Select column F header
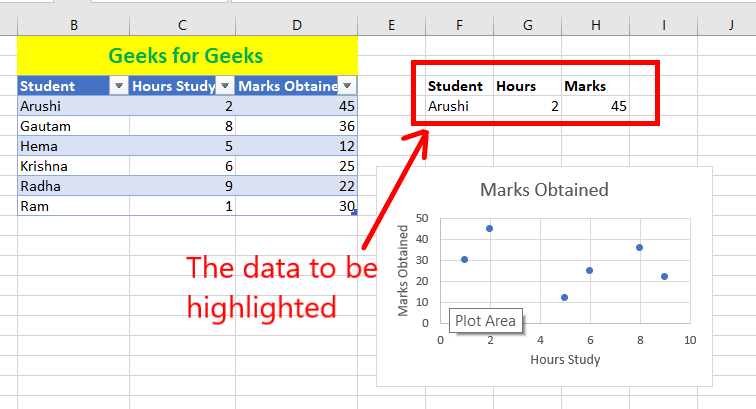 (x=459, y=25)
